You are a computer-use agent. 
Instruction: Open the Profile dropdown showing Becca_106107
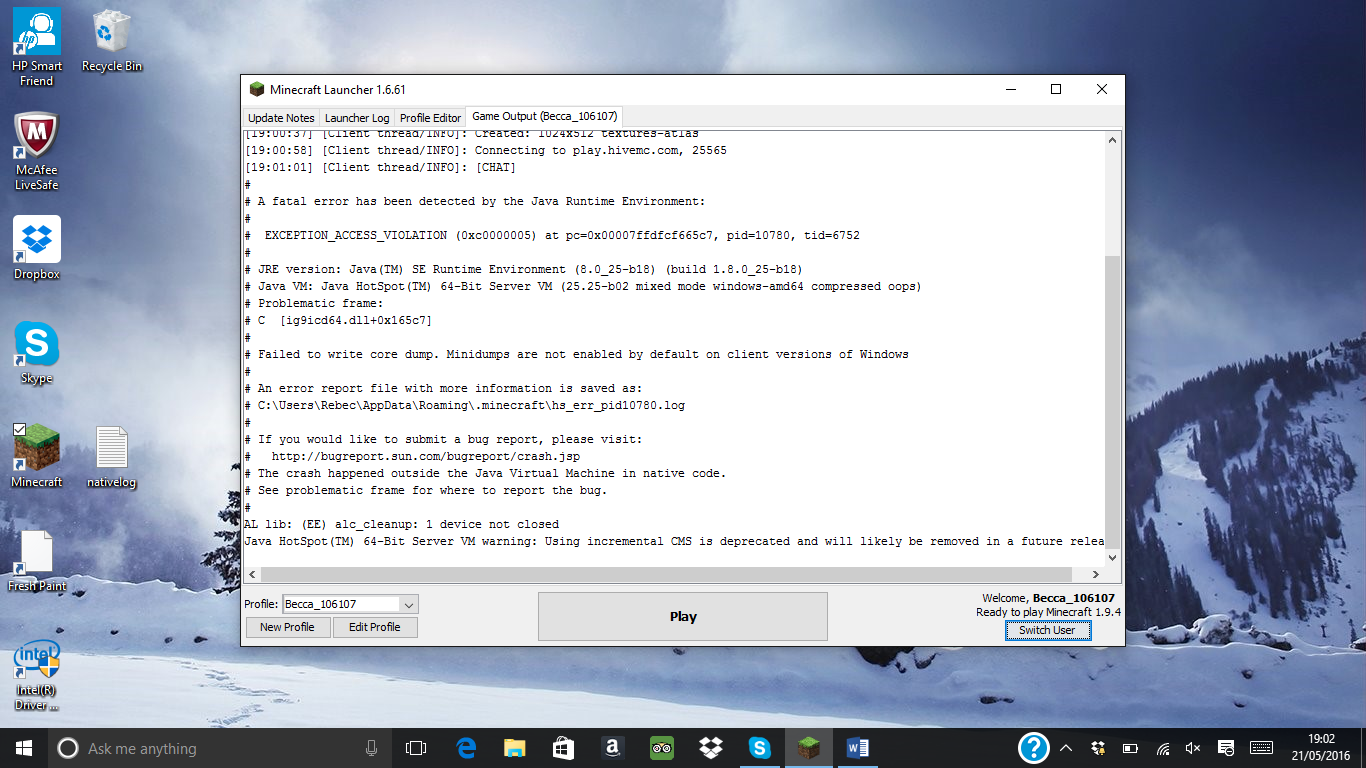click(350, 604)
